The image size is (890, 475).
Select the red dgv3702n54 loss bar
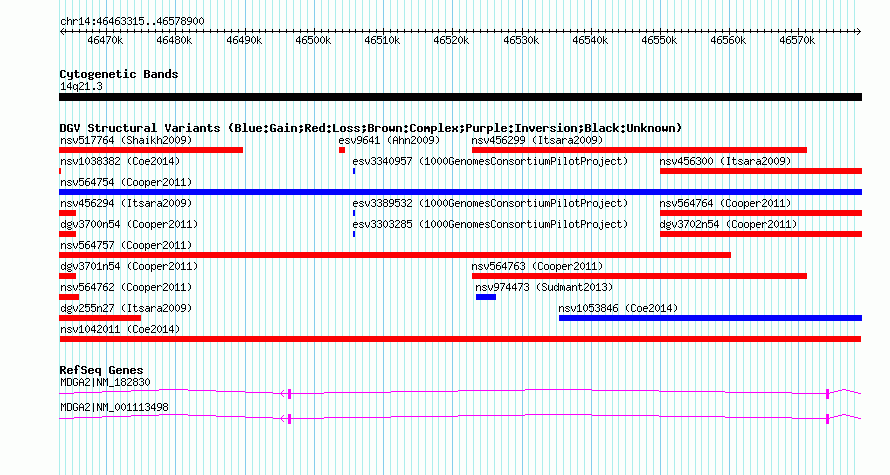pyautogui.click(x=761, y=234)
